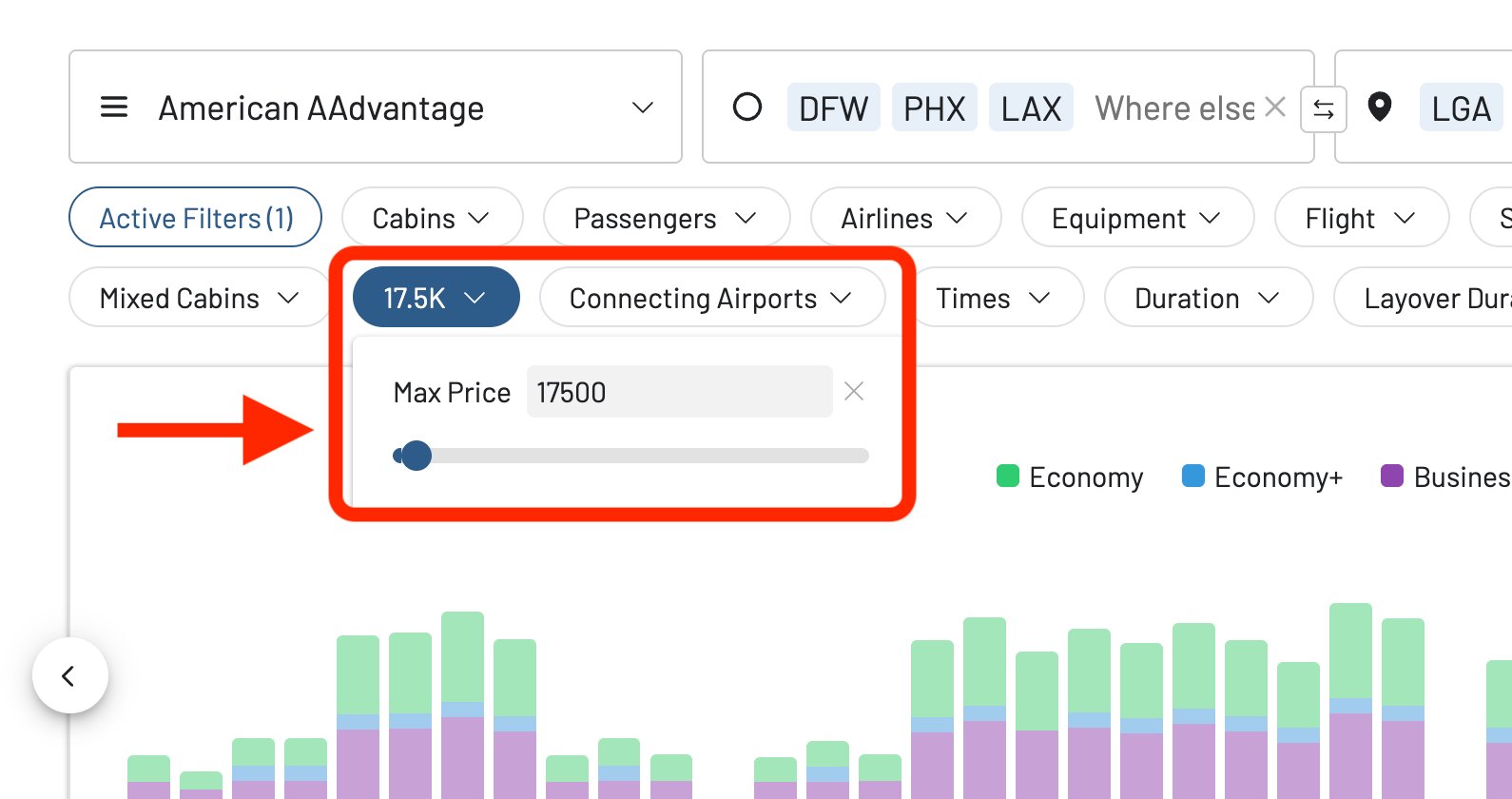Click the swap origin and destination icon
The image size is (1512, 799).
(x=1322, y=107)
